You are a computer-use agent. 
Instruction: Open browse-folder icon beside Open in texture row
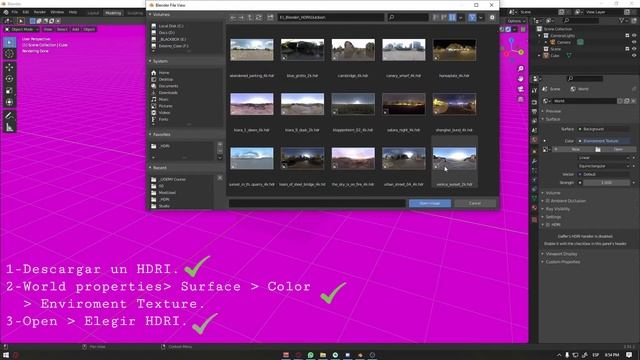pyautogui.click(x=598, y=149)
